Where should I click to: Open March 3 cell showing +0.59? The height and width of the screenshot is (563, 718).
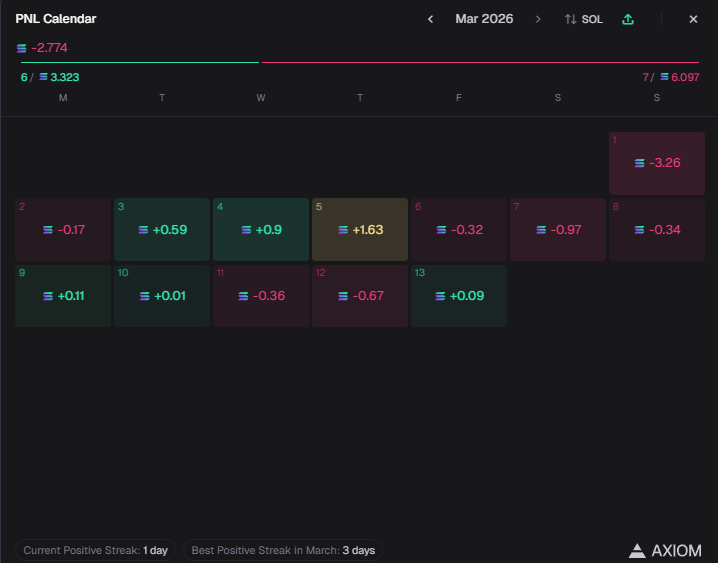tap(162, 229)
